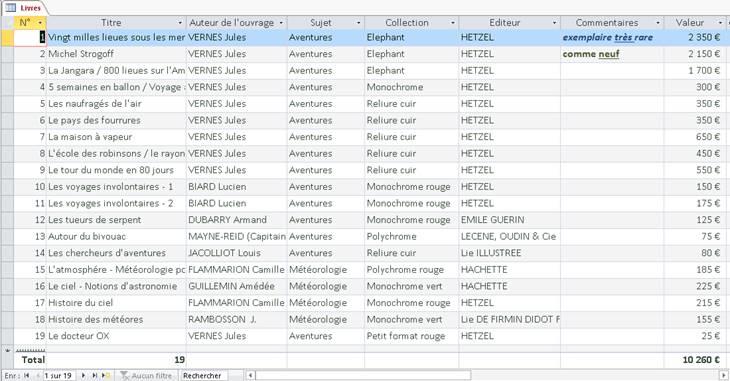The height and width of the screenshot is (381, 730).
Task: Click the Rechercher search field
Action: point(203,375)
